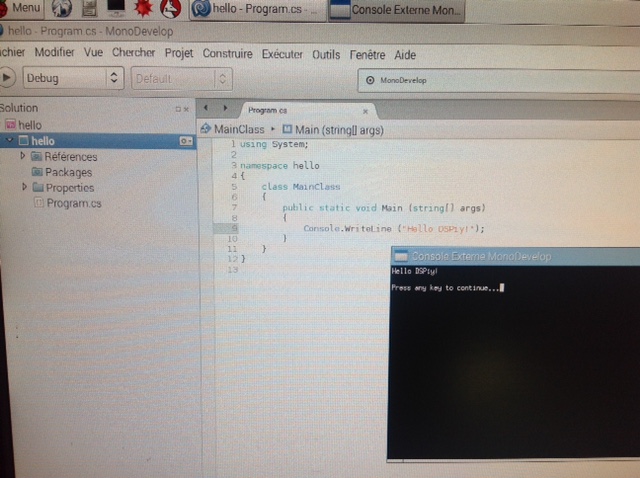Open the Raspberry Pi Menu button

[x=22, y=9]
